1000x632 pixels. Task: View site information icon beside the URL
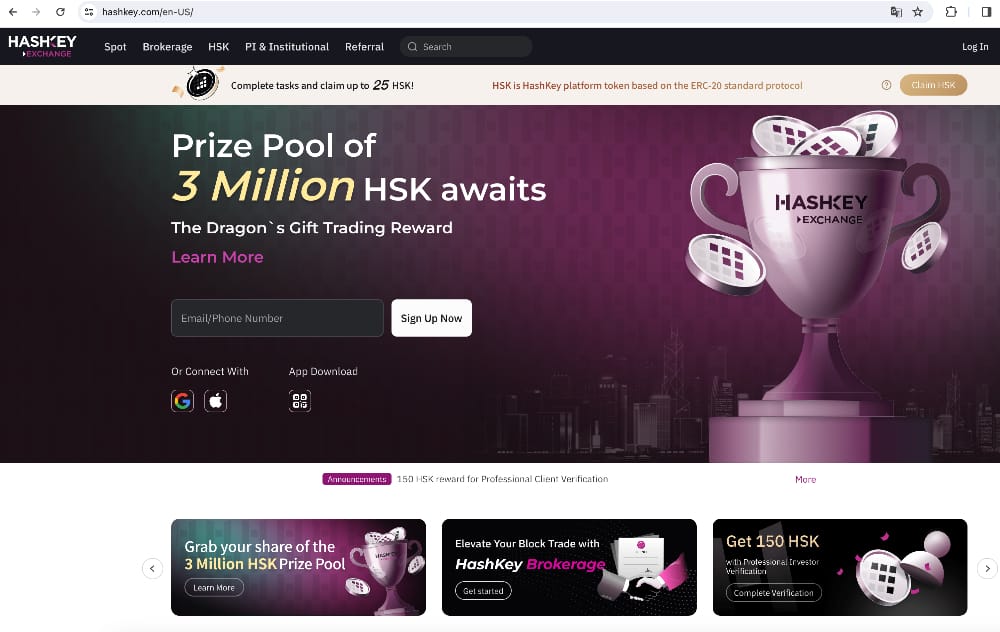click(x=89, y=11)
